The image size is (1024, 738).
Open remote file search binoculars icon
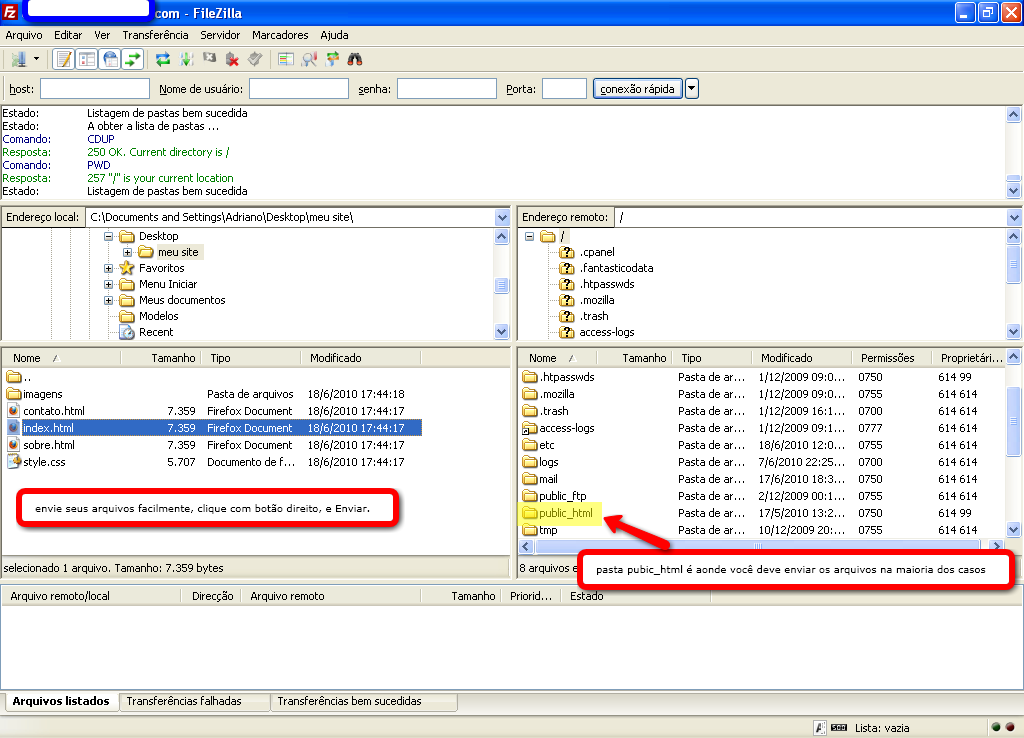[355, 59]
